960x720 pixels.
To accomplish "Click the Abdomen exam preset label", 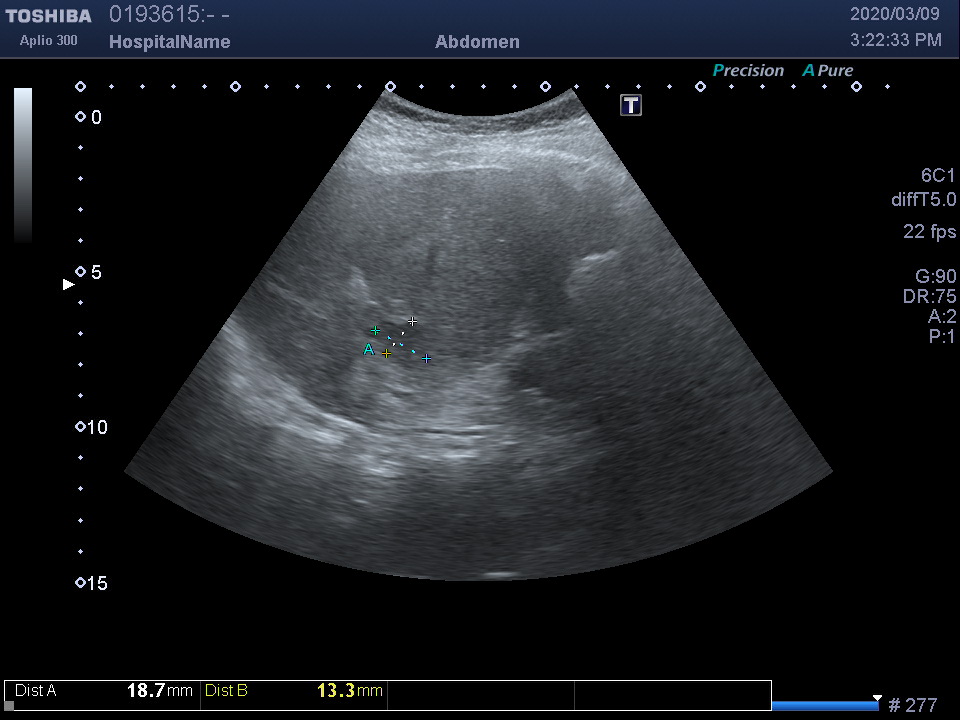I will pos(477,42).
